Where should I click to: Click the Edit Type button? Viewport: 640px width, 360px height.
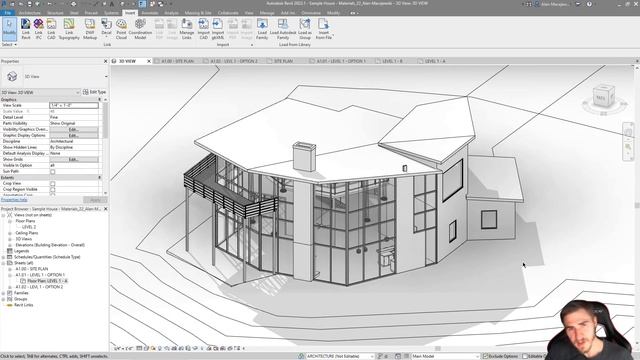tap(94, 92)
